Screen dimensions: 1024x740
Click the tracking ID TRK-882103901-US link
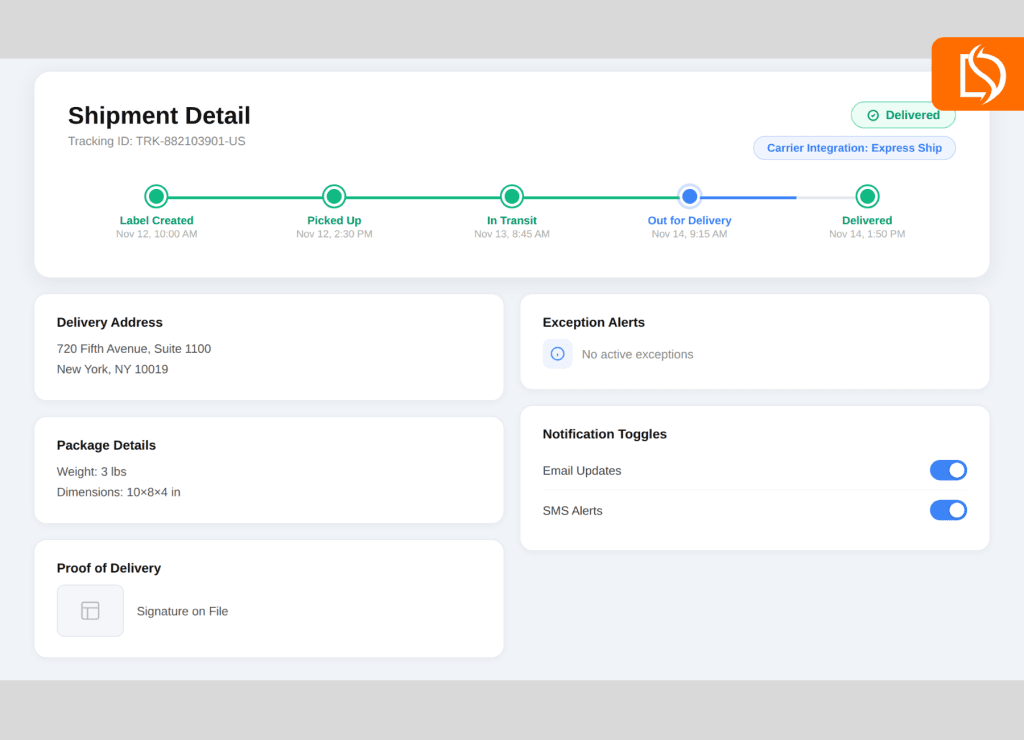(157, 141)
